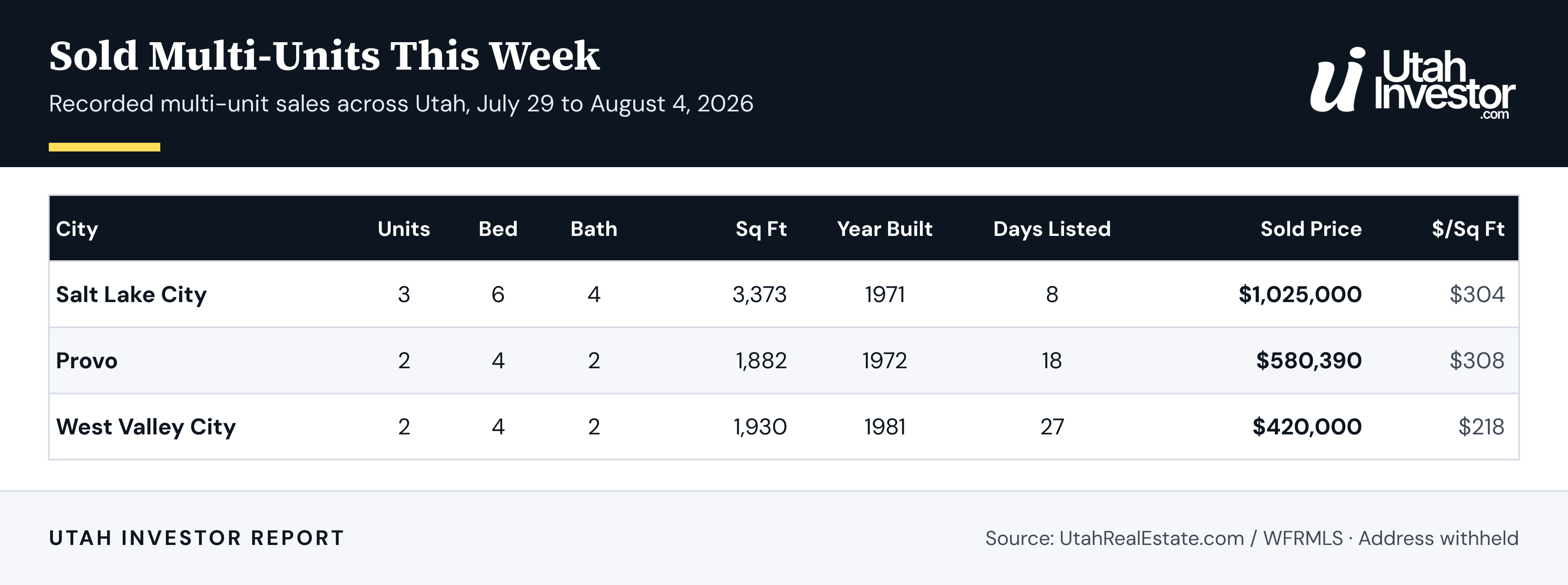This screenshot has width=1568, height=585.
Task: Click the Year Built column header
Action: [885, 229]
